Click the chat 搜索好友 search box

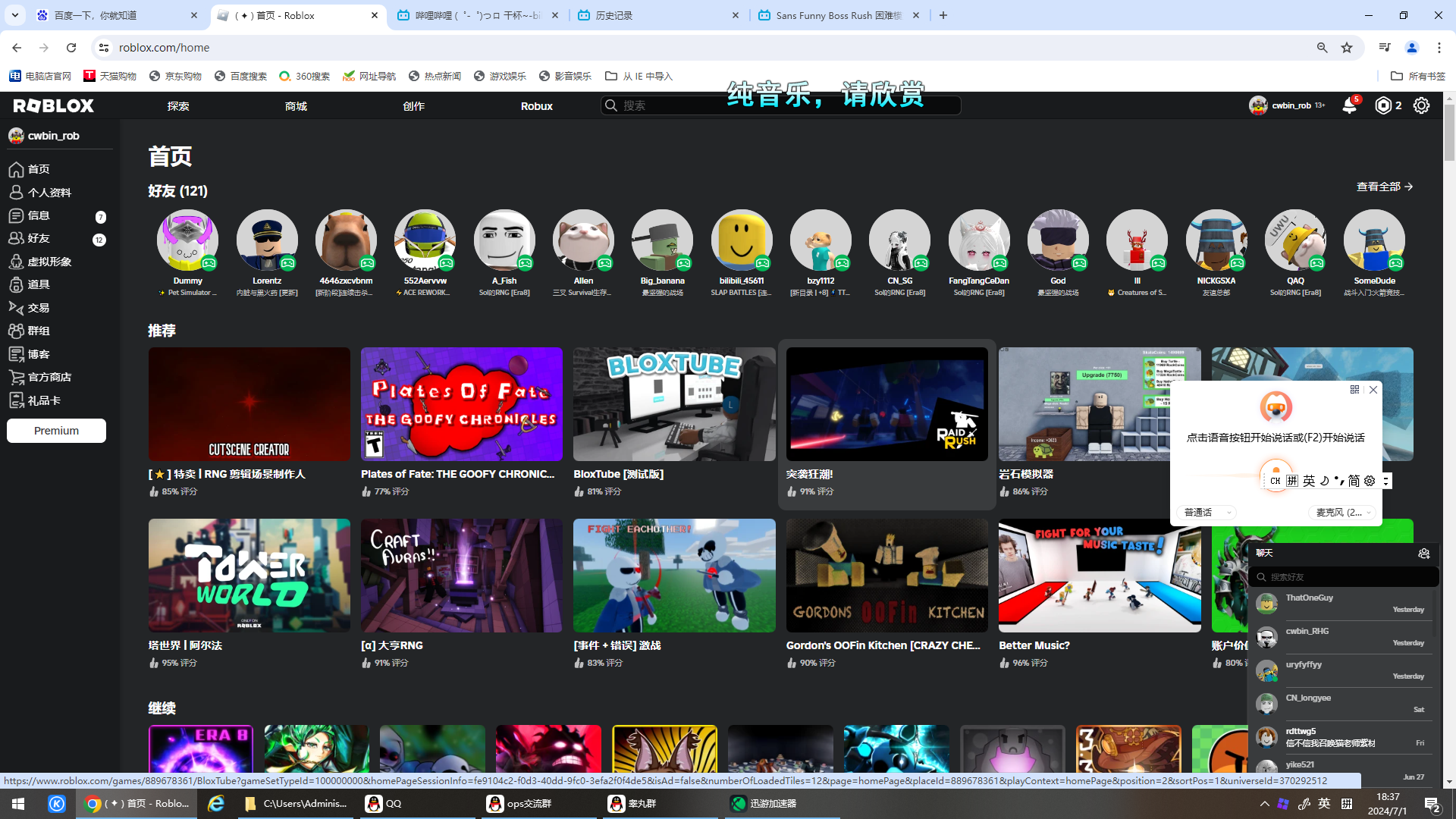point(1344,577)
